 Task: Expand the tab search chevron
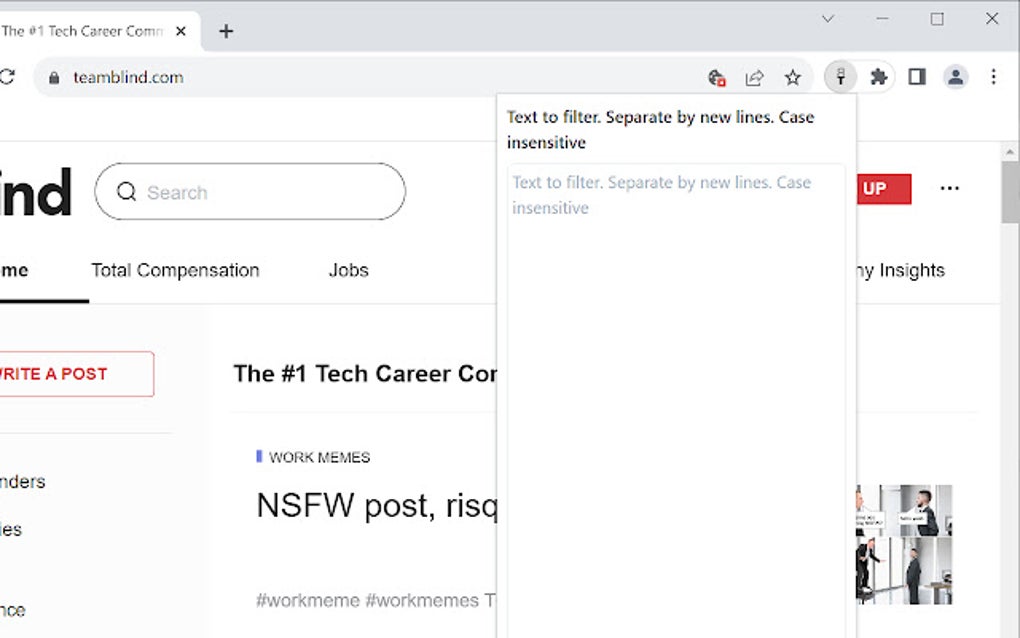828,18
